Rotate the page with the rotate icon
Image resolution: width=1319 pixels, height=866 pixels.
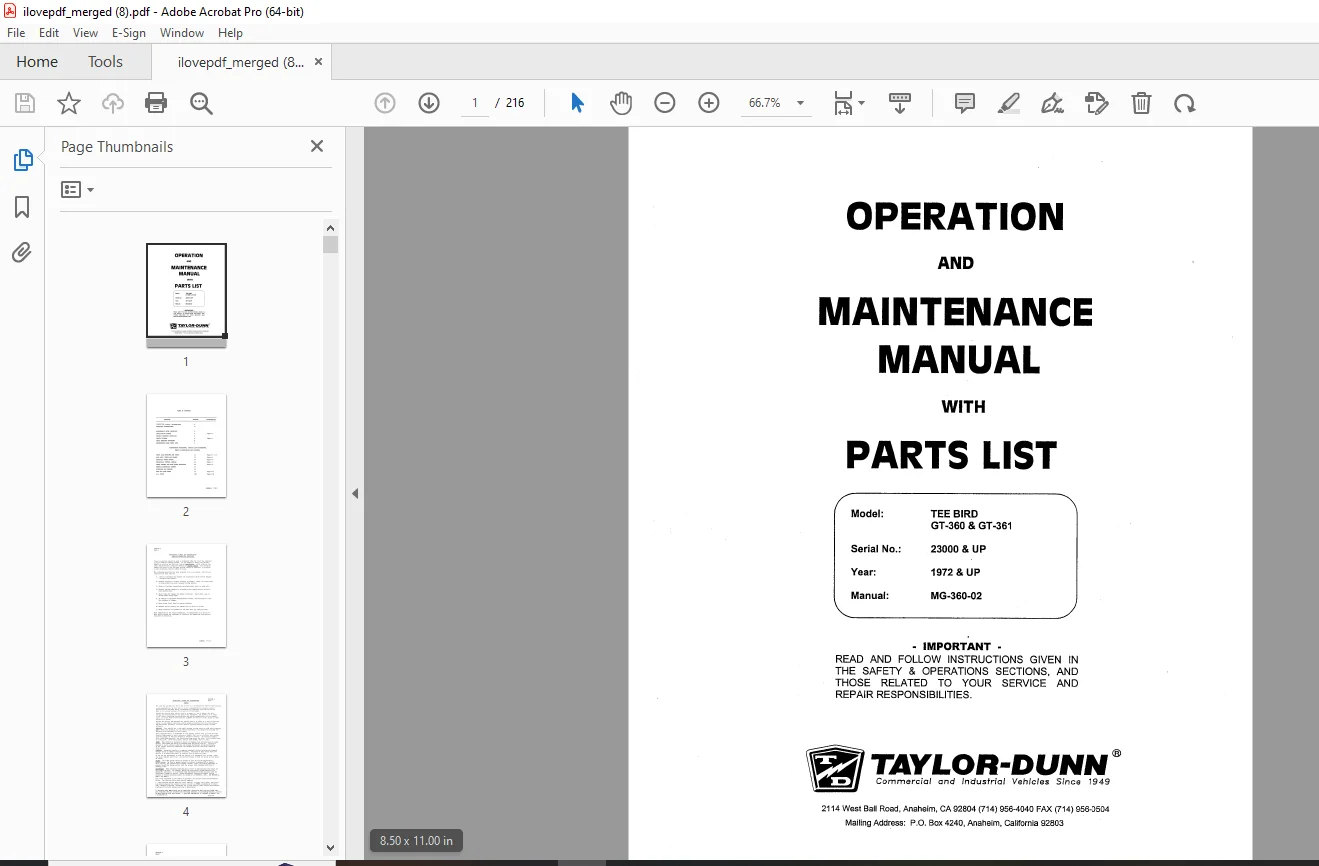1185,103
